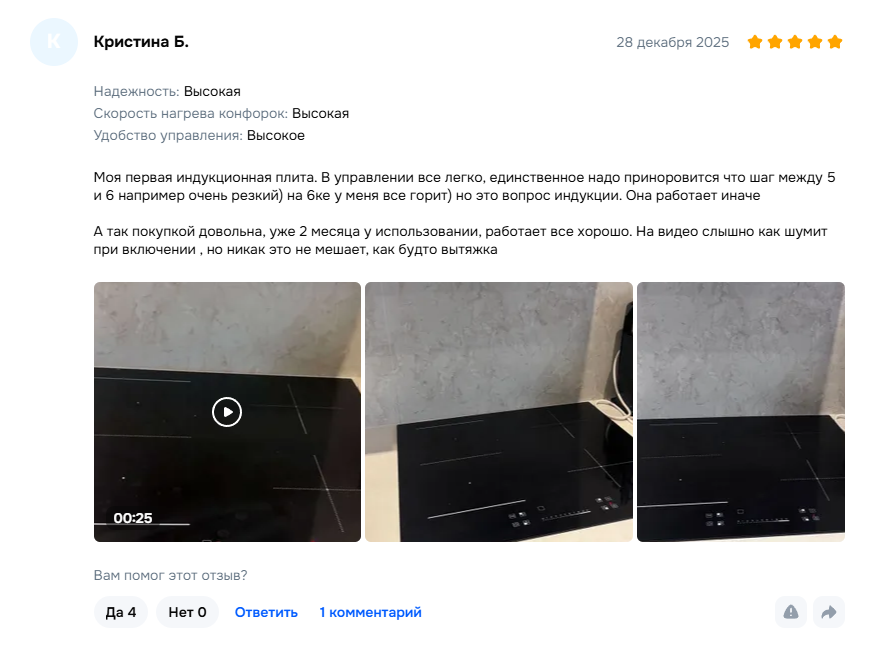Click Кристина Б. avatar circle
895x652 pixels.
pyautogui.click(x=54, y=42)
